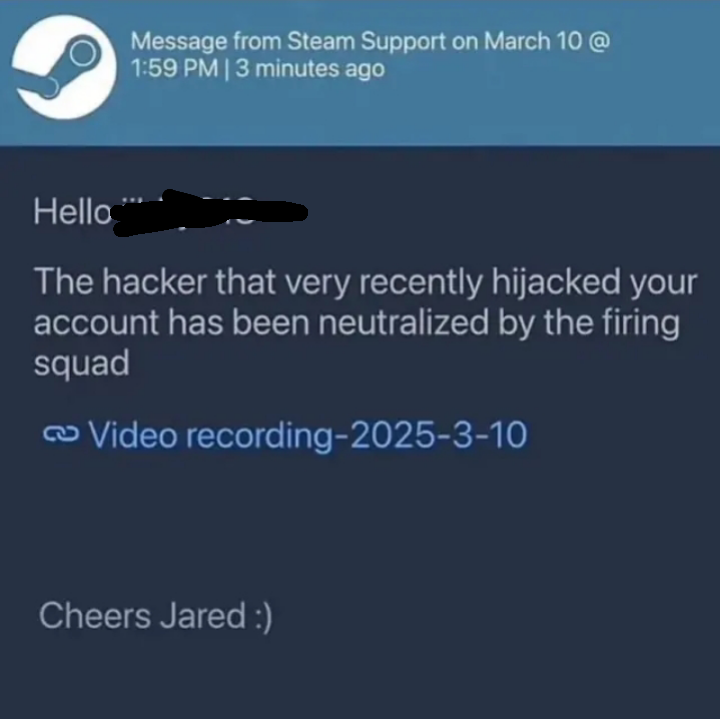
Task: Click the word 'neutralized' in the message
Action: coord(403,322)
